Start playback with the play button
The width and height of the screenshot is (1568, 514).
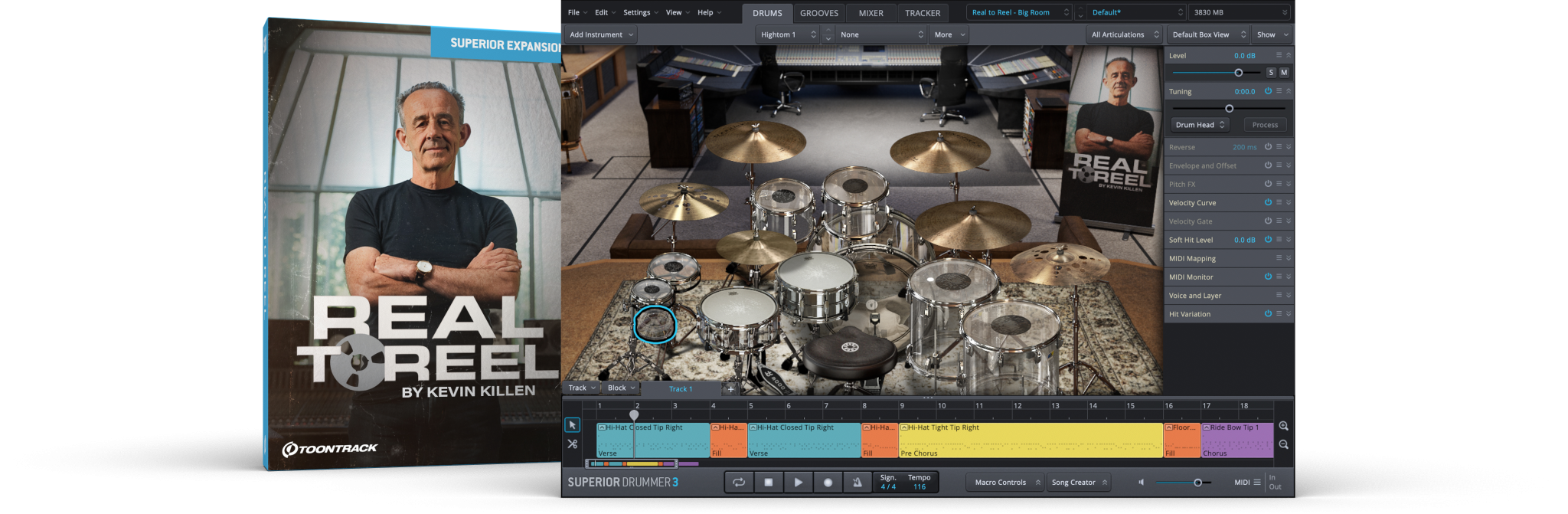[x=798, y=483]
